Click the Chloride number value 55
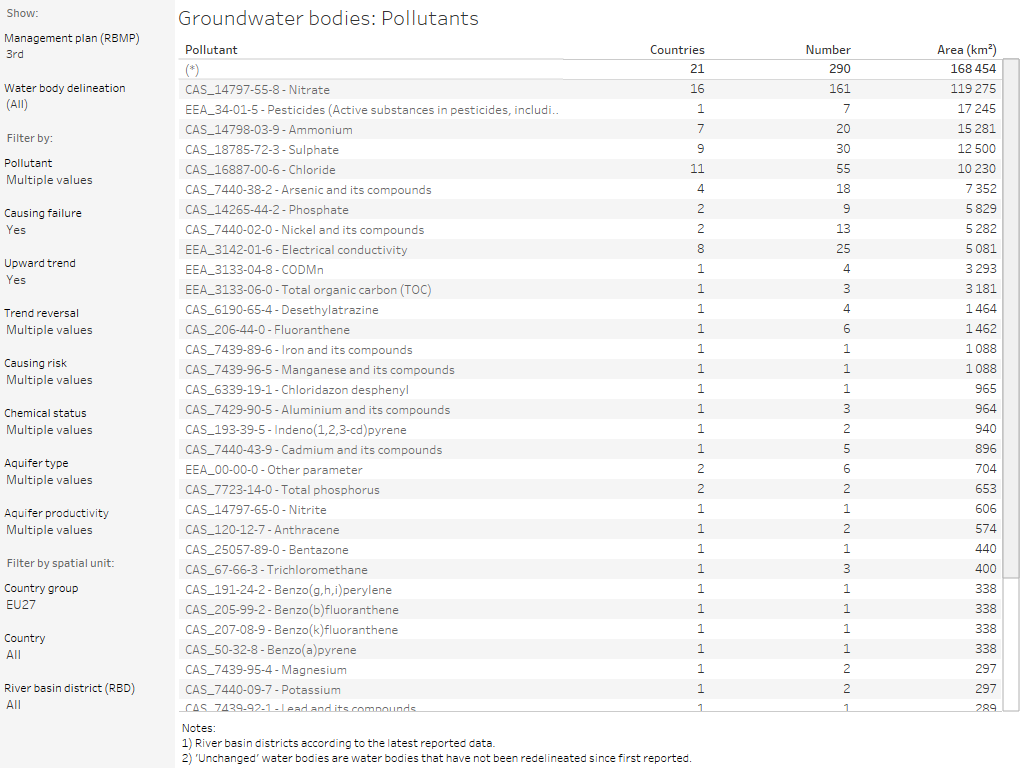The height and width of the screenshot is (768, 1024). coord(843,169)
